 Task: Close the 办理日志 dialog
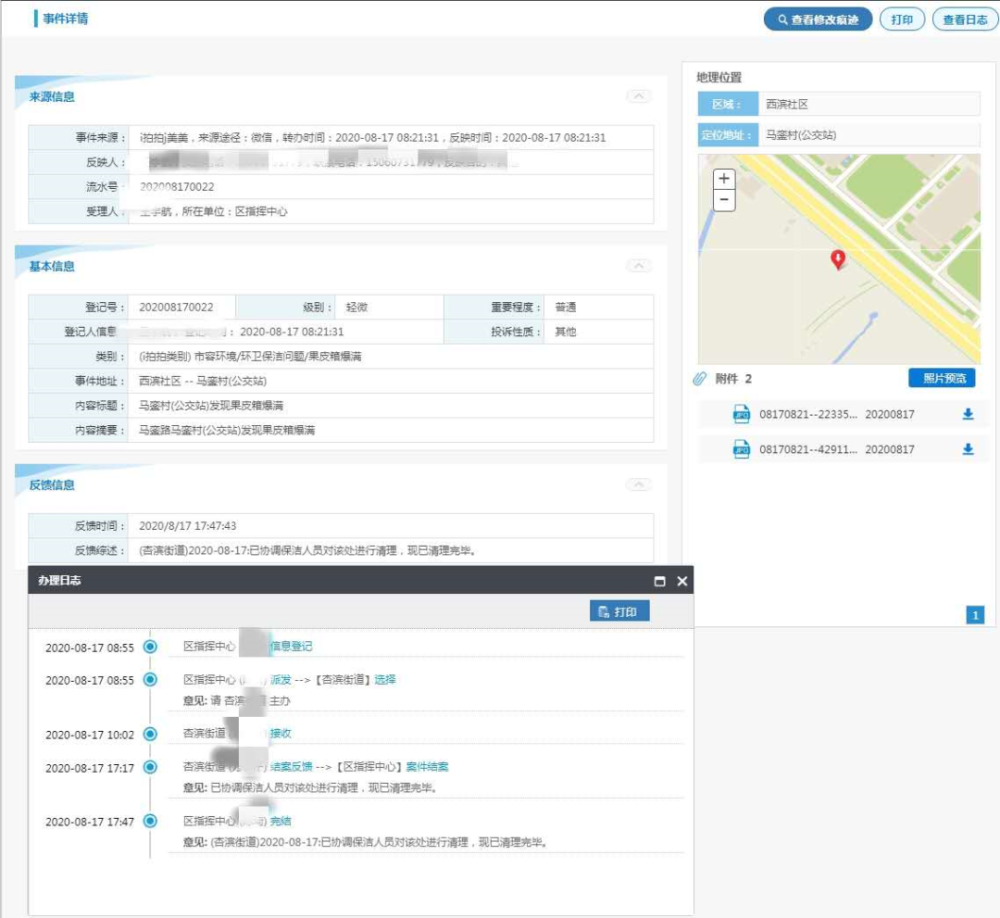[682, 581]
